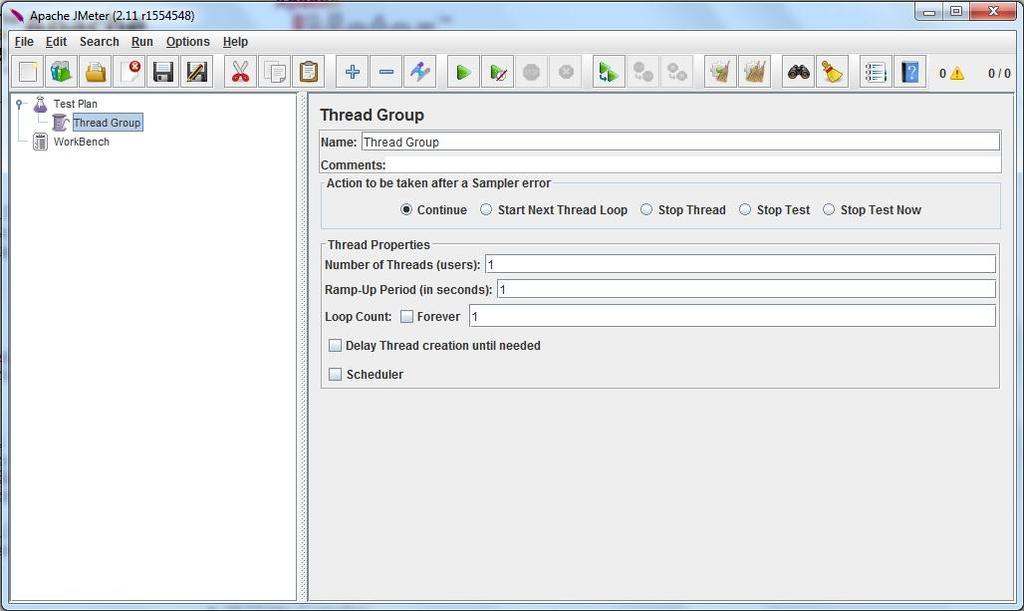The height and width of the screenshot is (611, 1024).
Task: Open the Help menu
Action: pyautogui.click(x=235, y=42)
